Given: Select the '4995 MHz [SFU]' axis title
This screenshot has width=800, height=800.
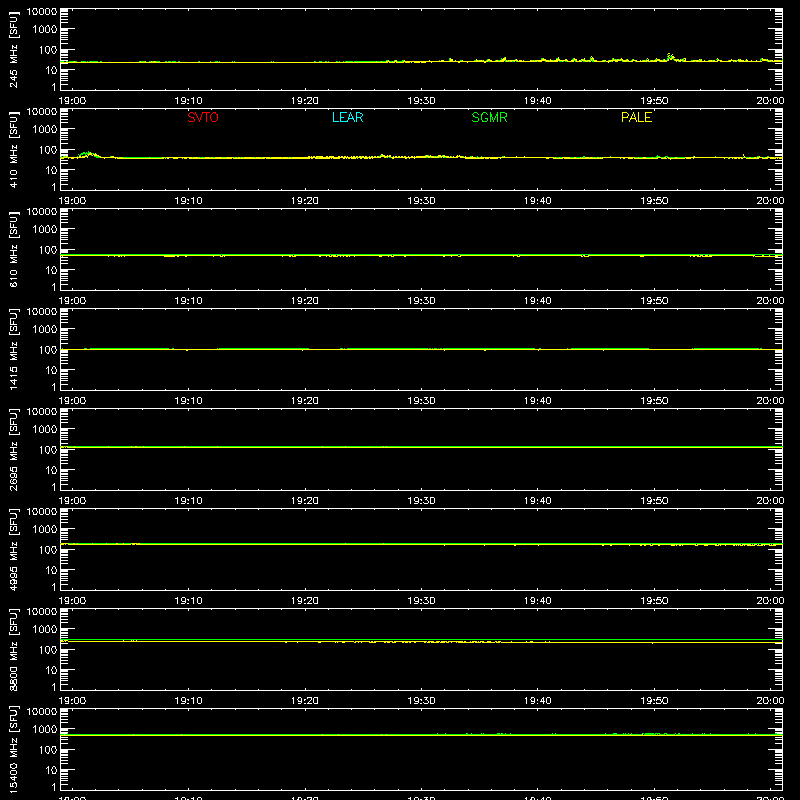Looking at the screenshot, I should (13, 549).
